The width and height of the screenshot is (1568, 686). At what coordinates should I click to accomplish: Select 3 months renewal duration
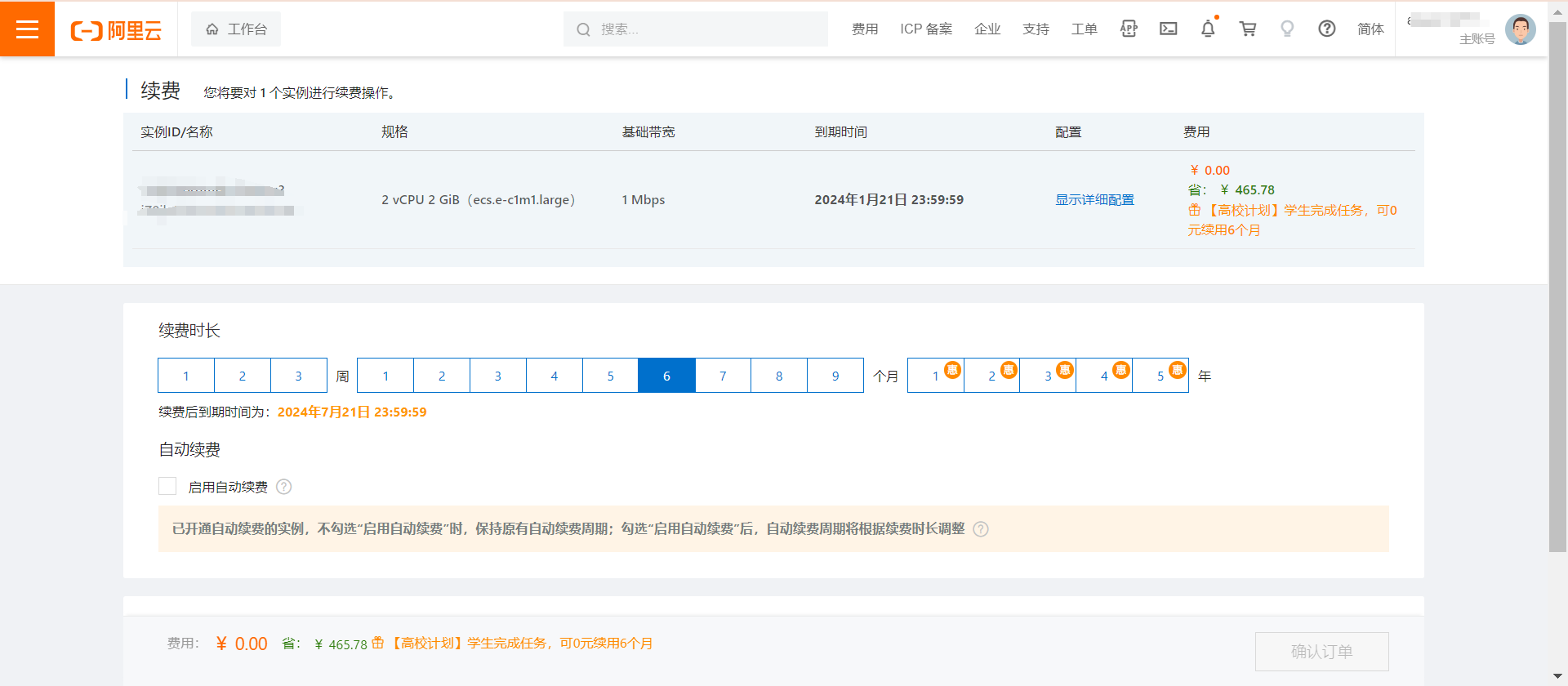[x=498, y=376]
